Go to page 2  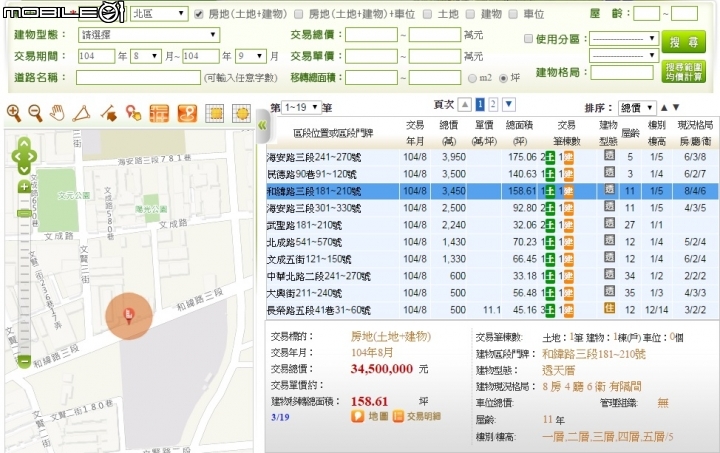493,105
